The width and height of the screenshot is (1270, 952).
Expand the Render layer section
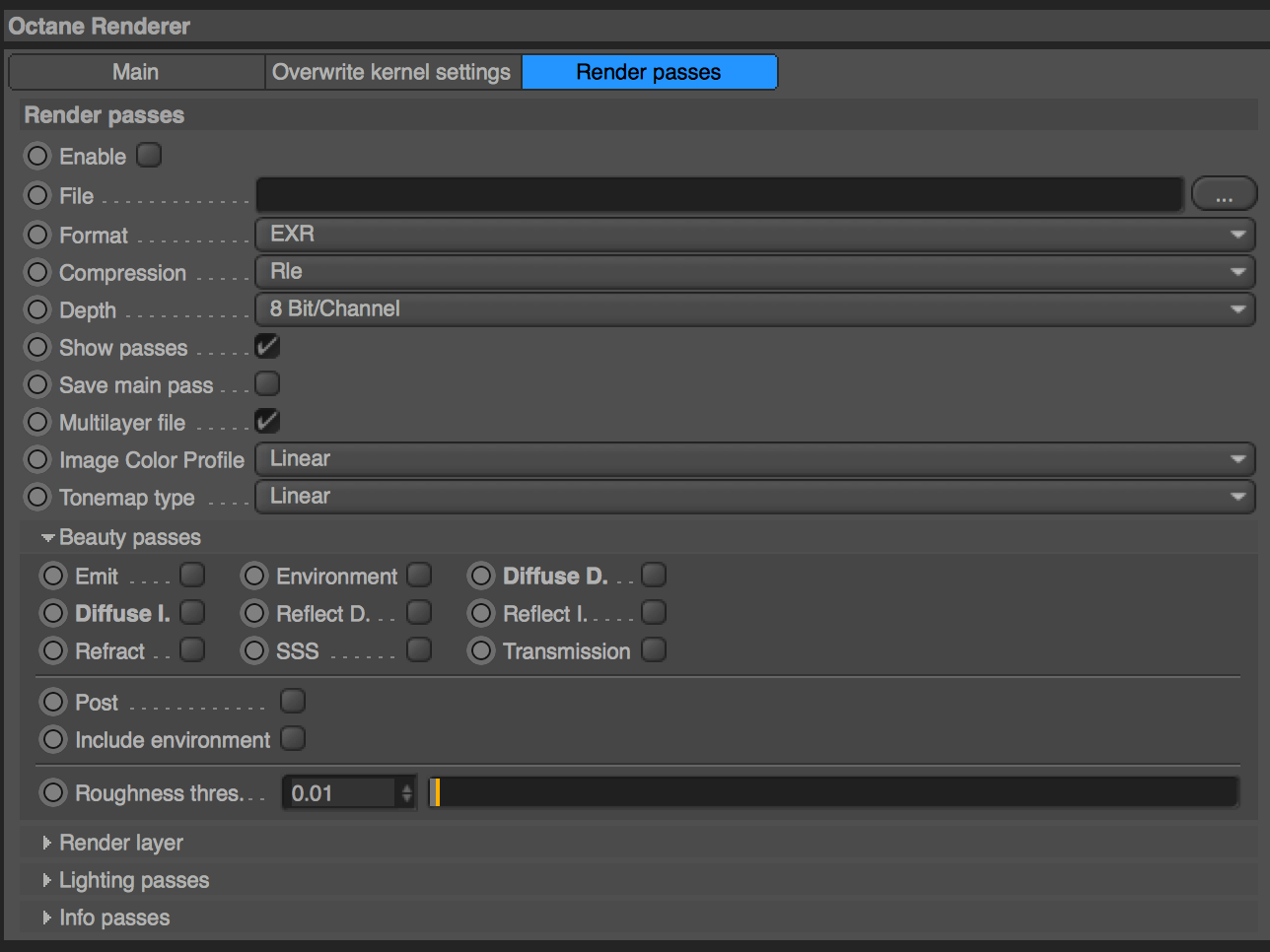coord(46,843)
